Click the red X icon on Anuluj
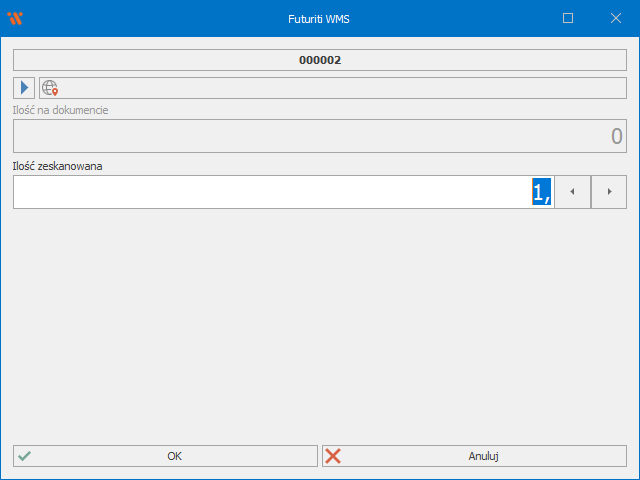 [x=333, y=456]
